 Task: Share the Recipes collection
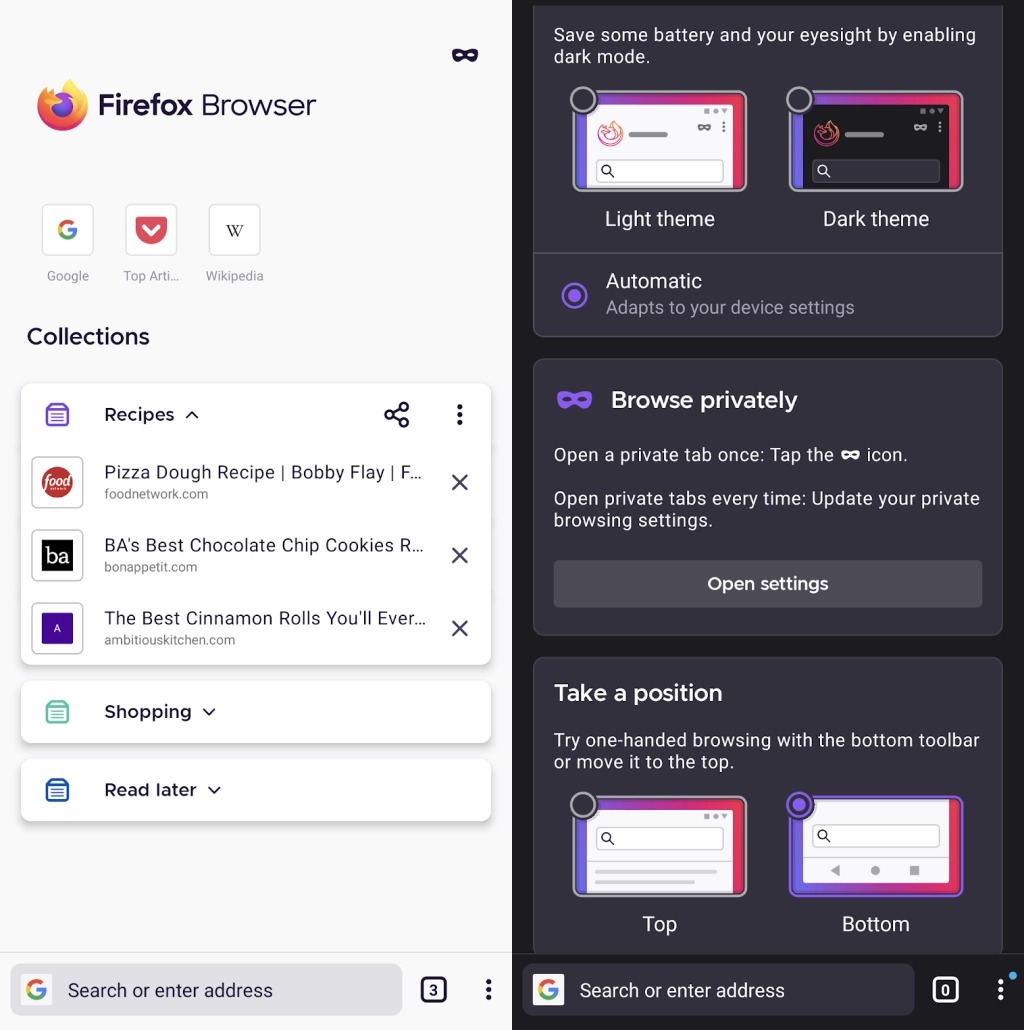(x=397, y=414)
